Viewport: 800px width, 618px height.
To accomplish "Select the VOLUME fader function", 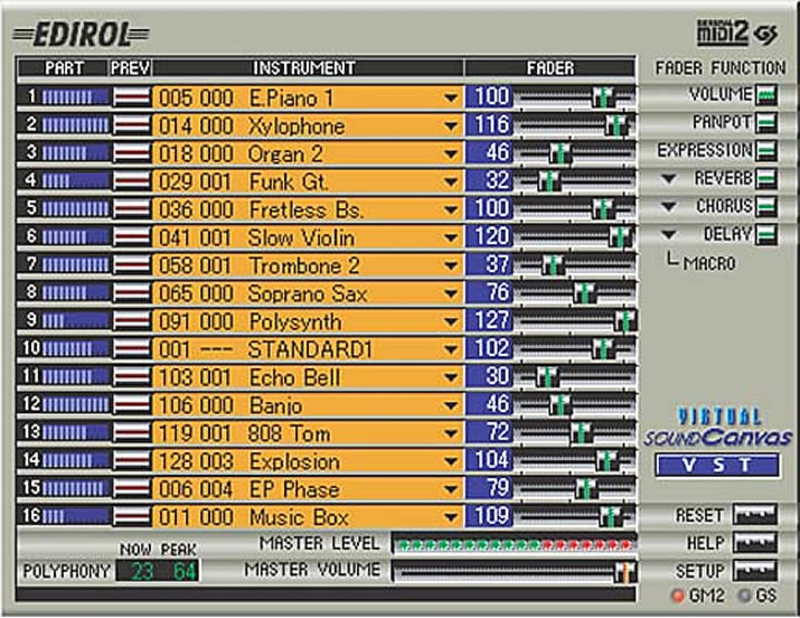I will pyautogui.click(x=766, y=95).
